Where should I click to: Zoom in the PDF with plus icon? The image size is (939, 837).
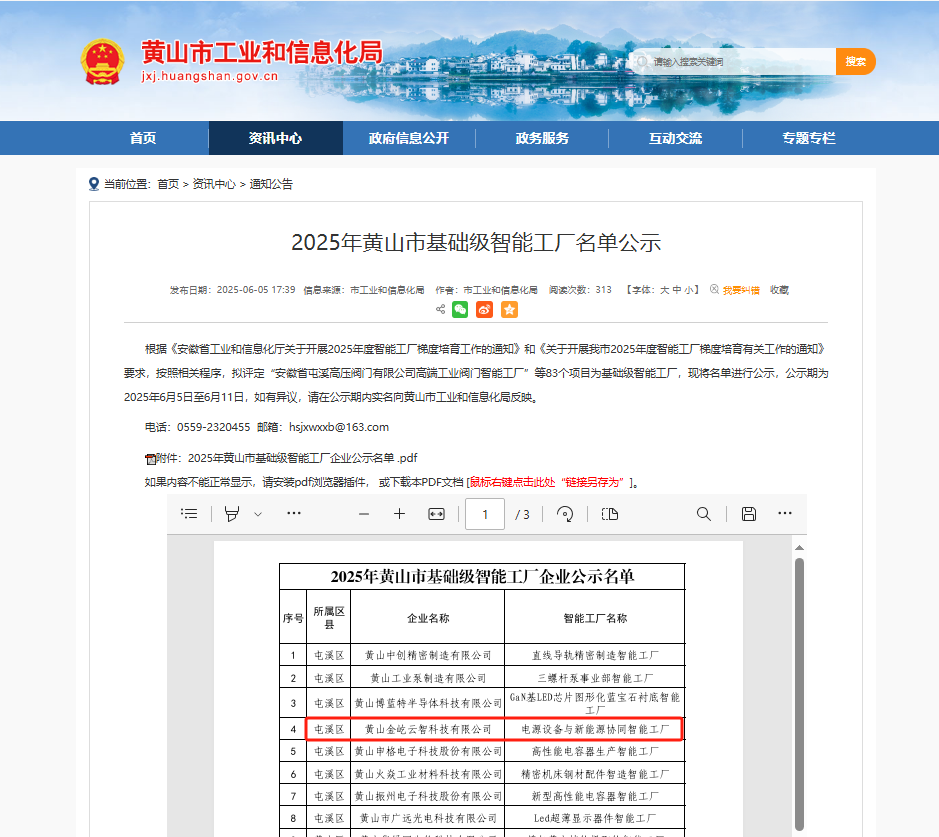[x=399, y=514]
